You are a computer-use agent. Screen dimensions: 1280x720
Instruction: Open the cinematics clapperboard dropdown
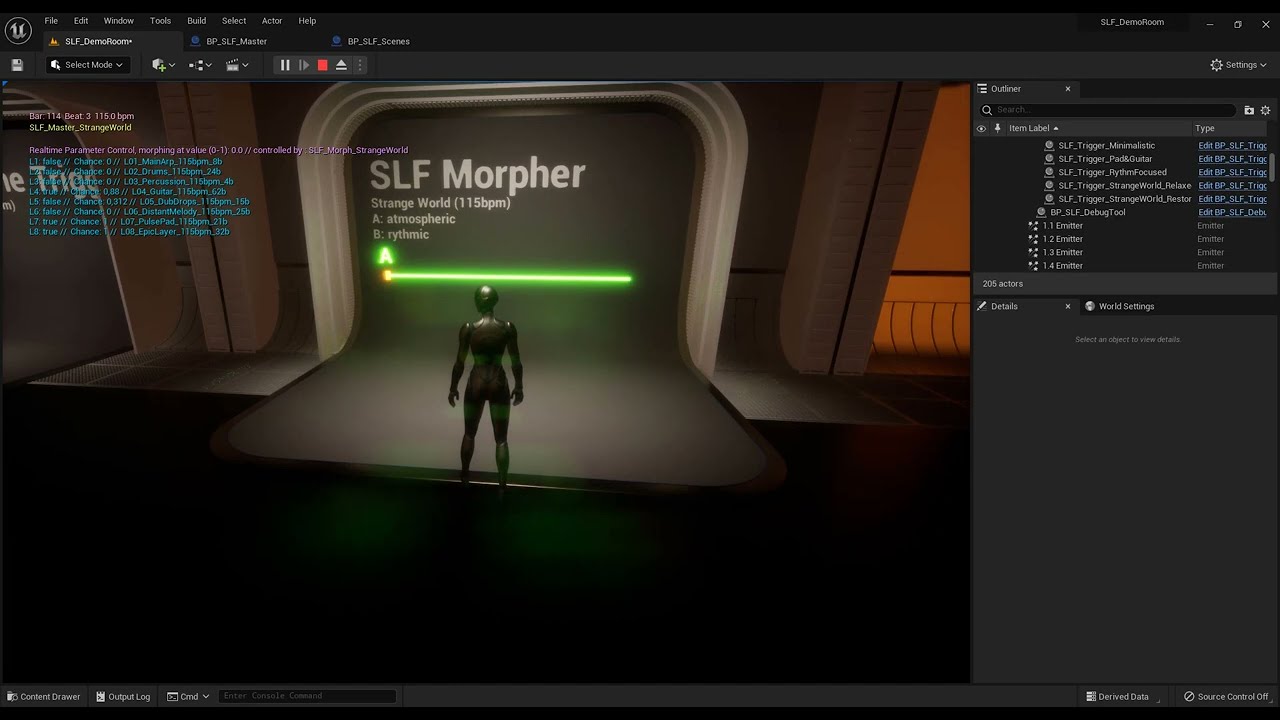[237, 65]
